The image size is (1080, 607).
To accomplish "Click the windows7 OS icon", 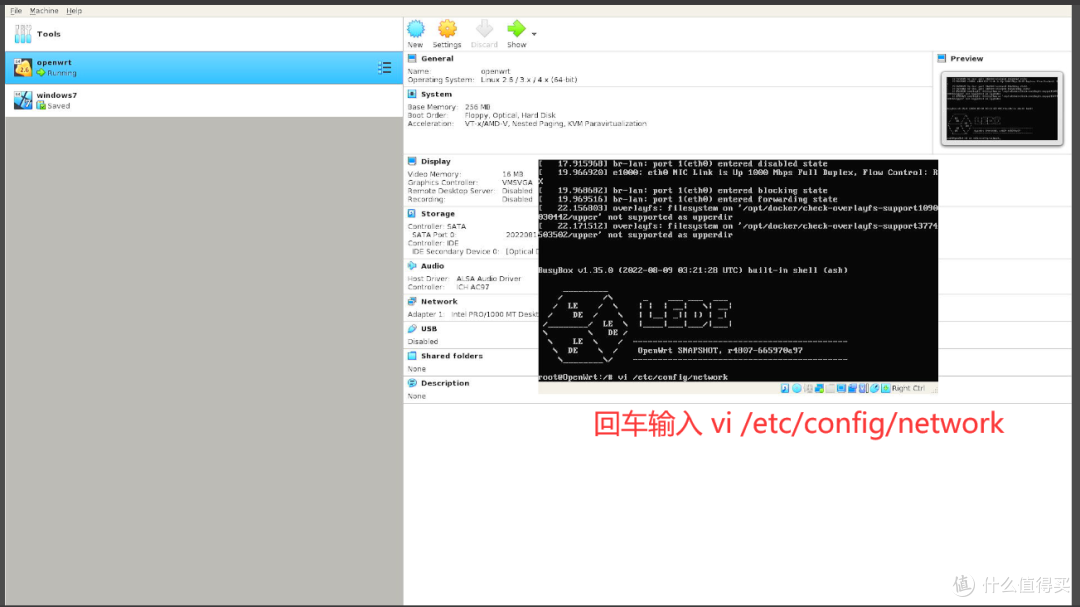I will click(23, 101).
